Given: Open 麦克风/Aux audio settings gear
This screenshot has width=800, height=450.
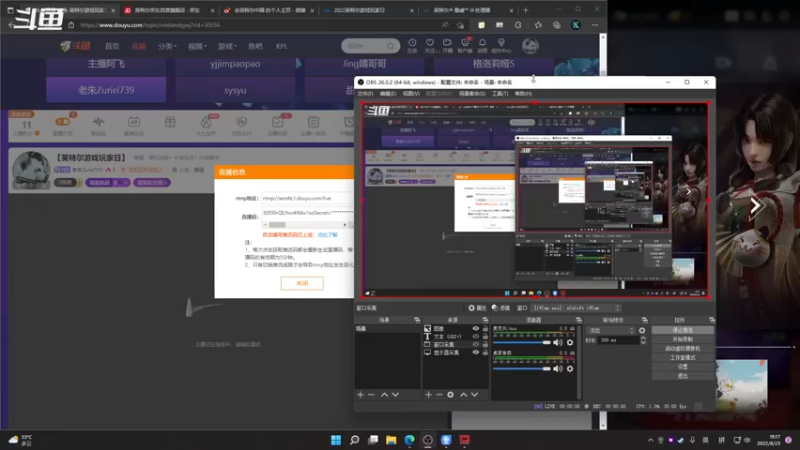Looking at the screenshot, I should click(570, 342).
